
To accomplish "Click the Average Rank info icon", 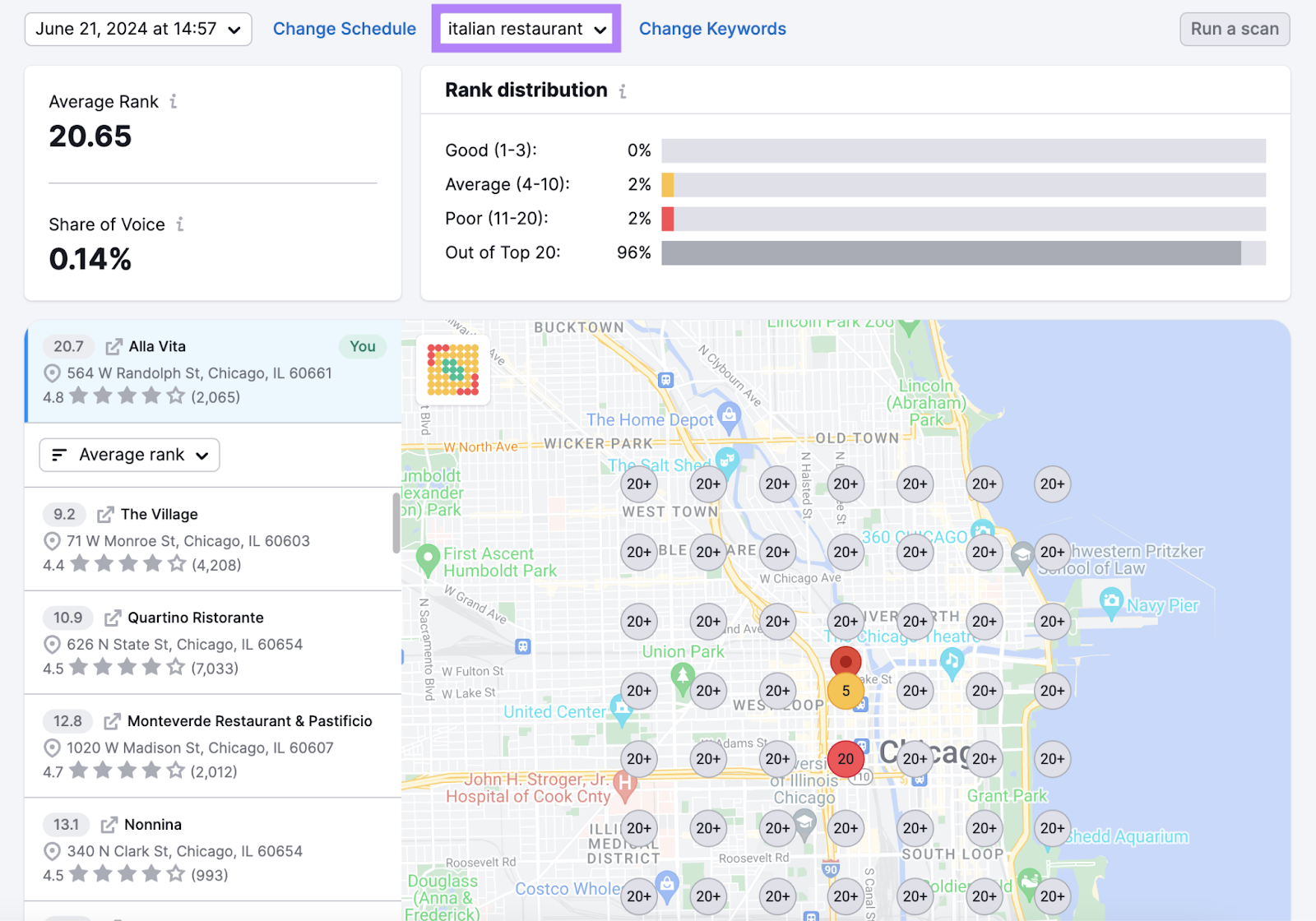I will (x=173, y=101).
